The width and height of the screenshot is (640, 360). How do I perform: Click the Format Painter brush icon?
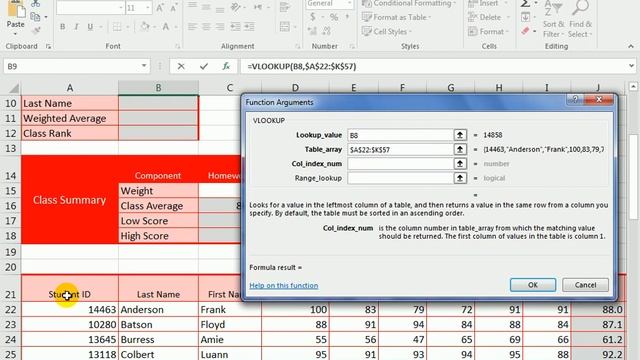(x=36, y=30)
